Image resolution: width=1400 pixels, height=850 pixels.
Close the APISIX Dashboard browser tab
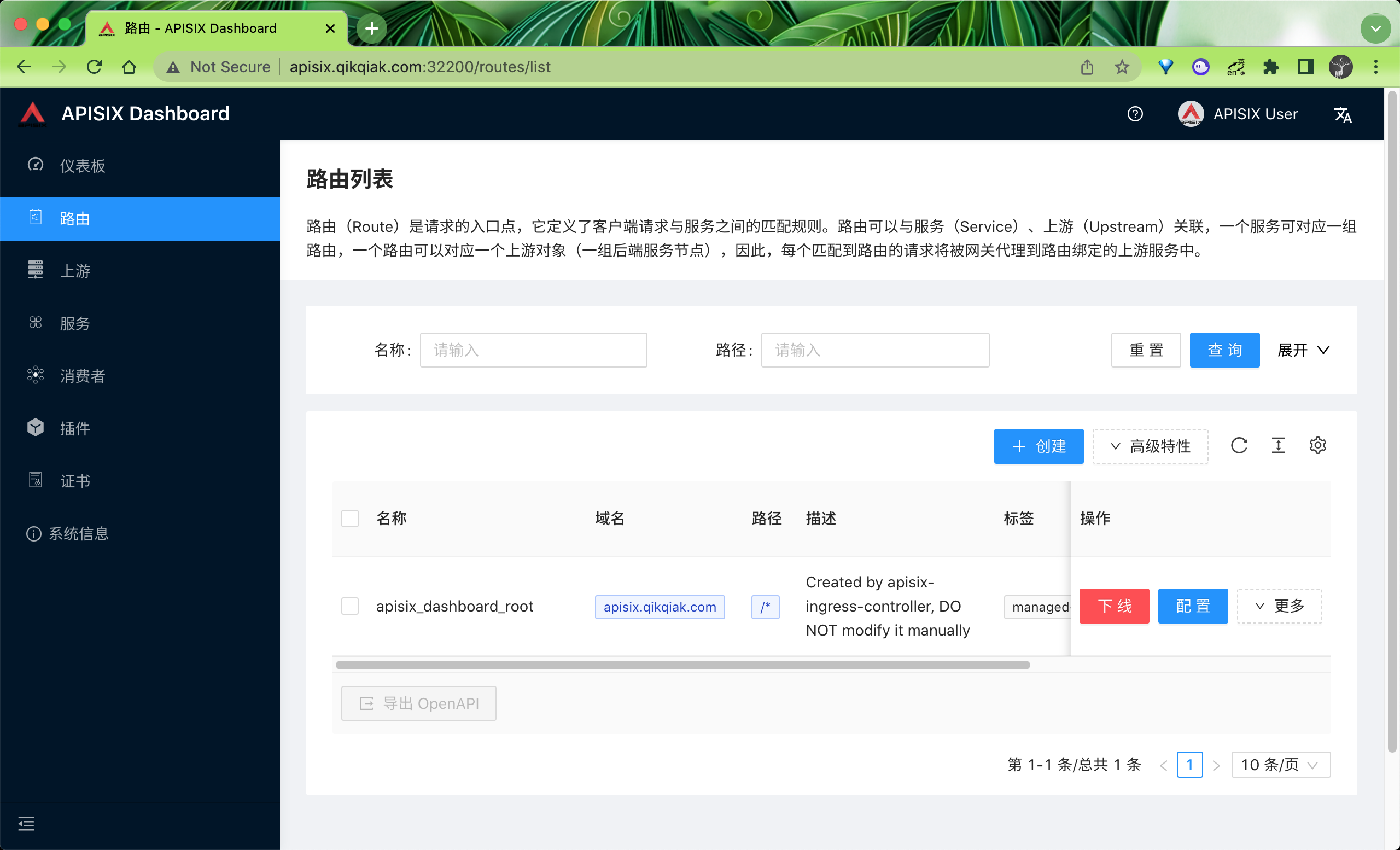point(330,28)
